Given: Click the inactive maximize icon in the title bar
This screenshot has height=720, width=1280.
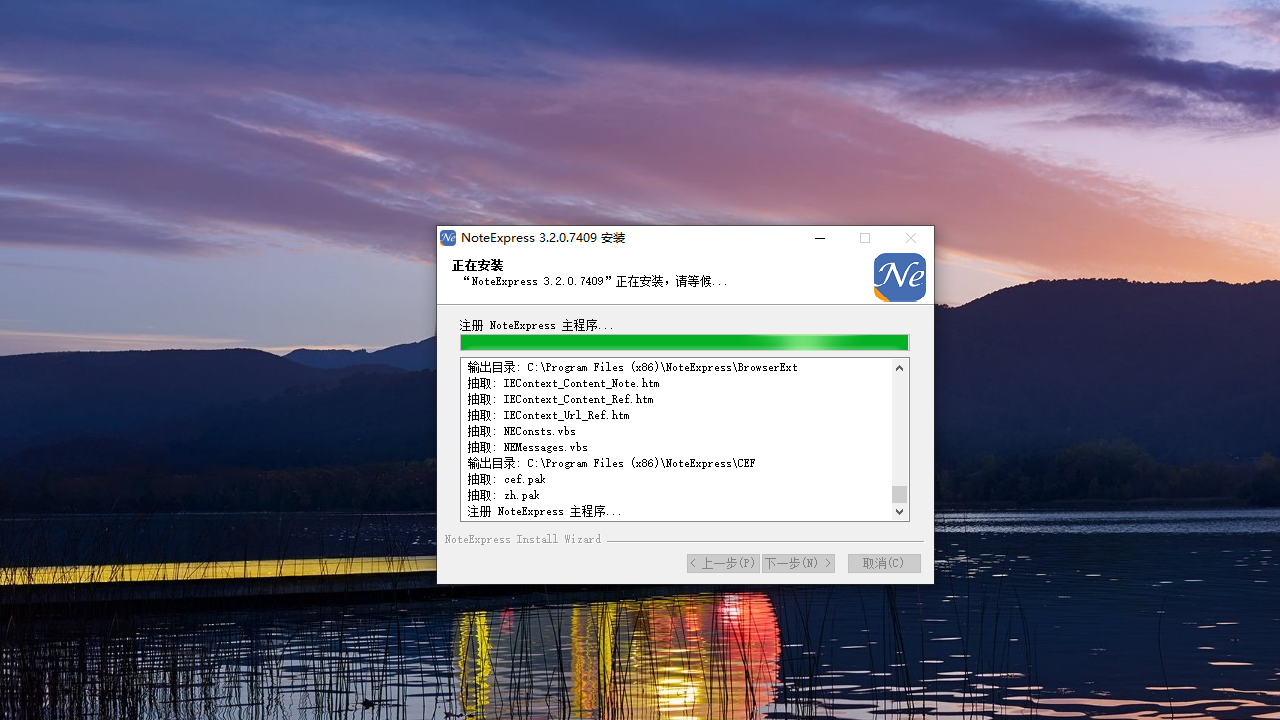Looking at the screenshot, I should pyautogui.click(x=865, y=238).
